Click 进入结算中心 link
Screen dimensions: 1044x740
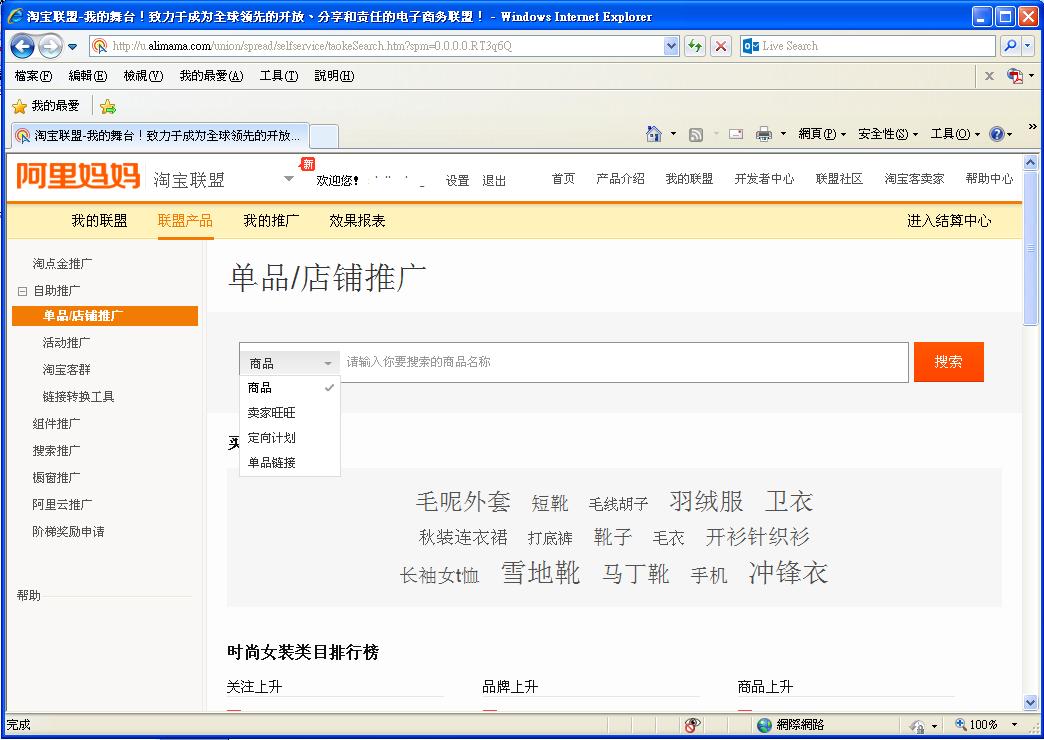[x=949, y=220]
